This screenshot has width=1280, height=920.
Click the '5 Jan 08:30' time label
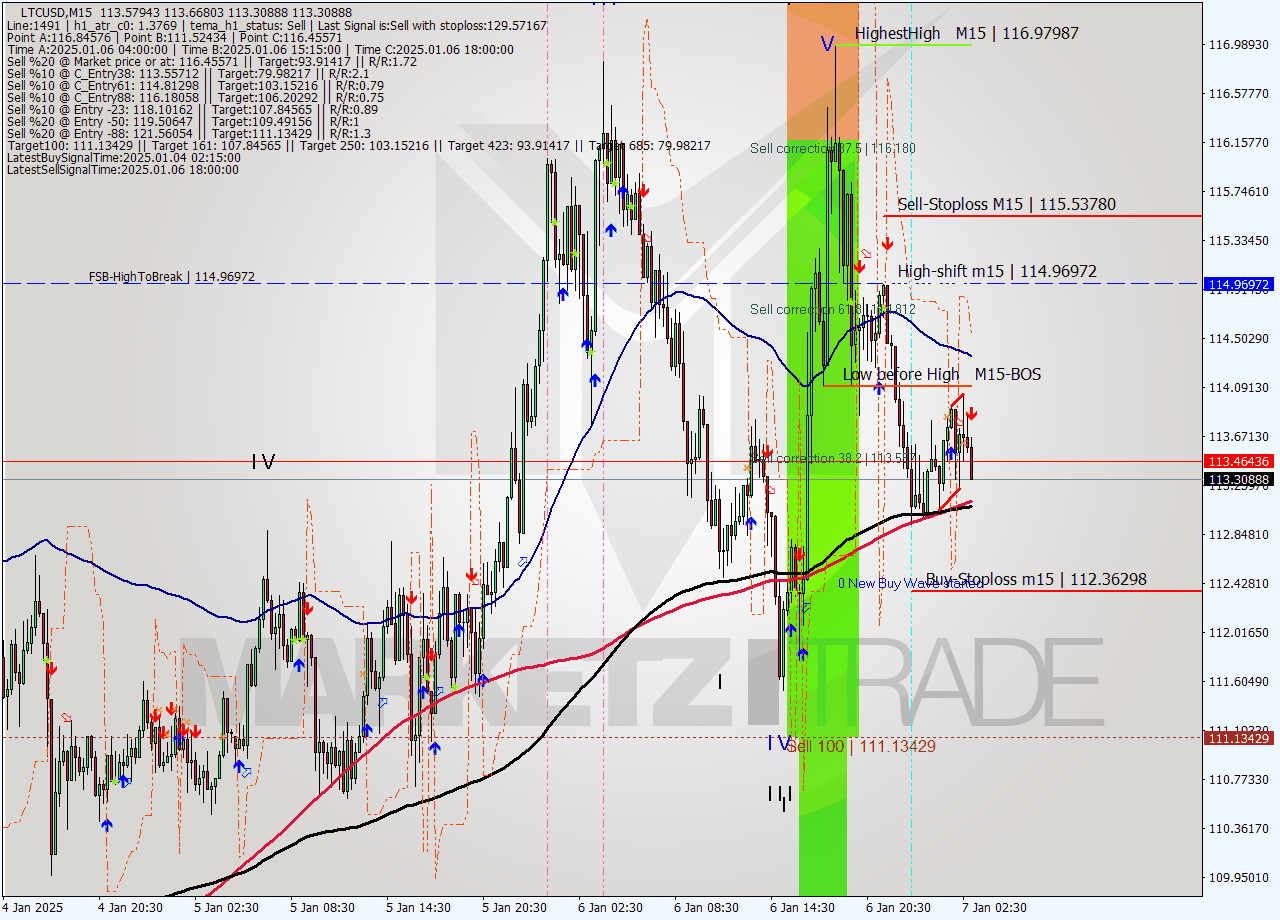click(x=323, y=907)
